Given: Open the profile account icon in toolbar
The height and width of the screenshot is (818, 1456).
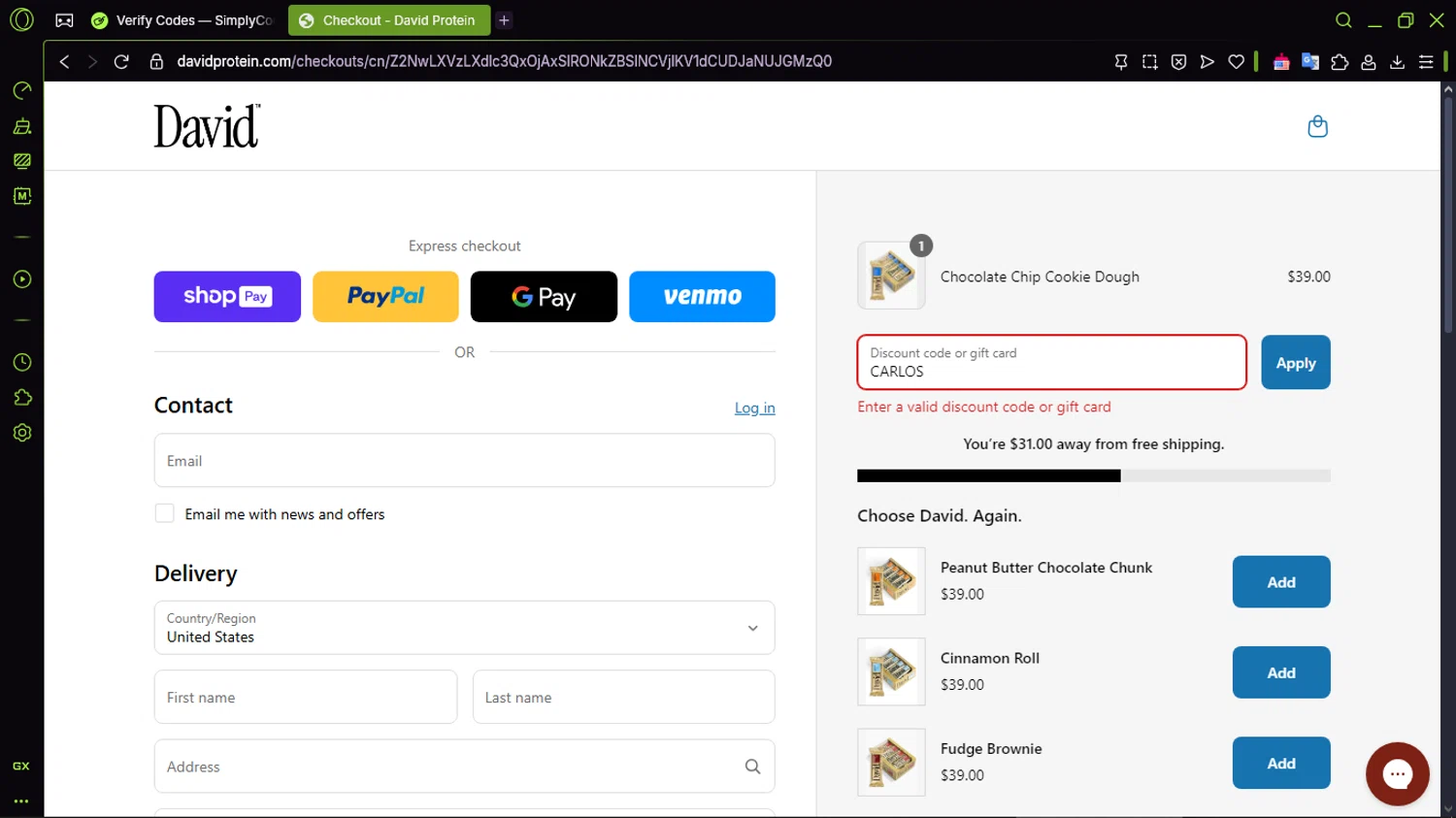Looking at the screenshot, I should [x=1369, y=61].
